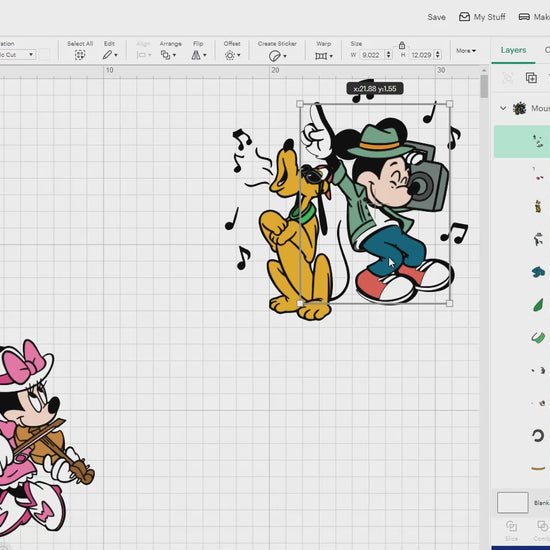Expand the Edit dropdown arrow
The width and height of the screenshot is (550, 550).
point(116,55)
